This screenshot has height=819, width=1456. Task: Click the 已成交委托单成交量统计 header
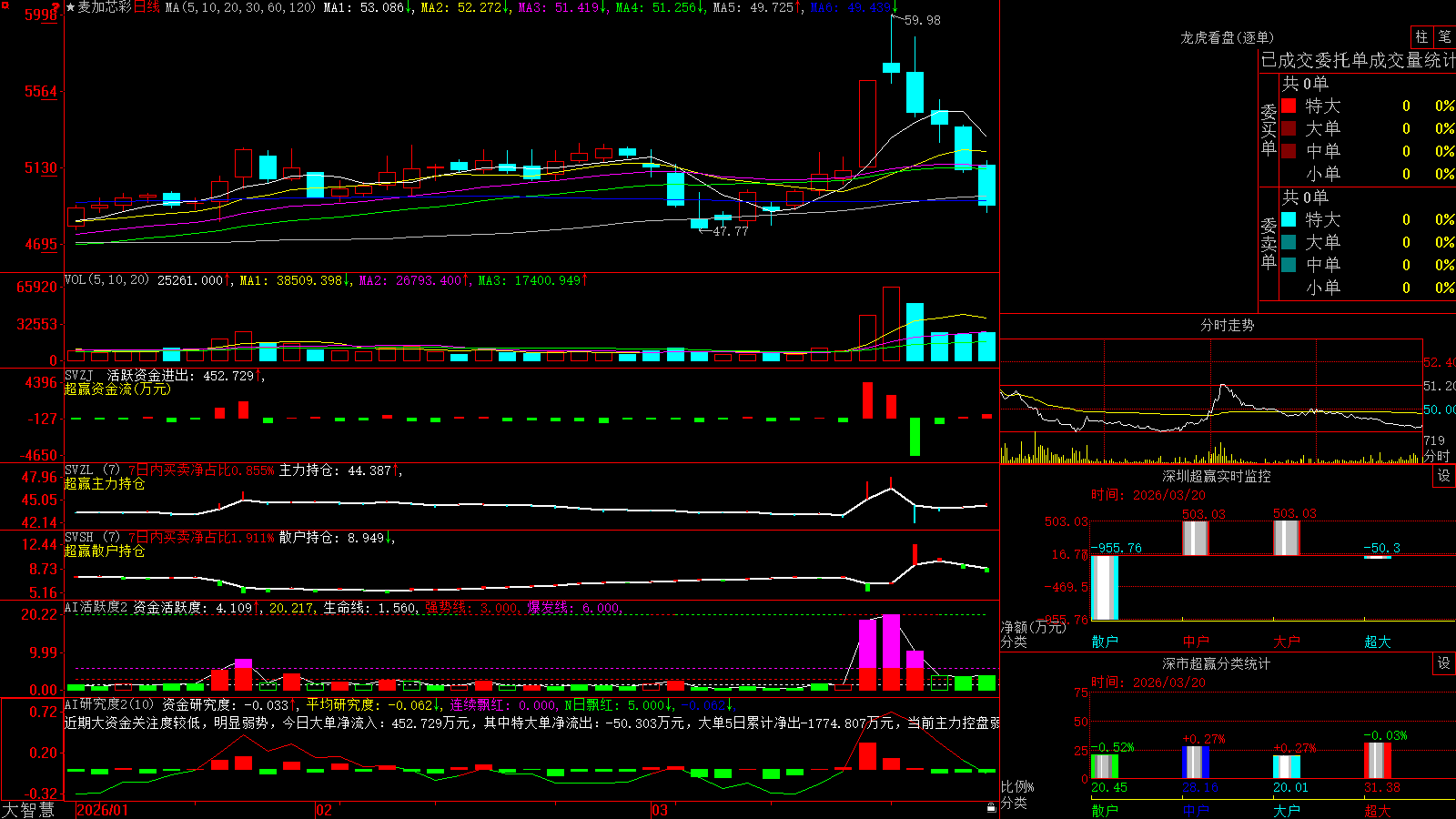click(x=1358, y=60)
